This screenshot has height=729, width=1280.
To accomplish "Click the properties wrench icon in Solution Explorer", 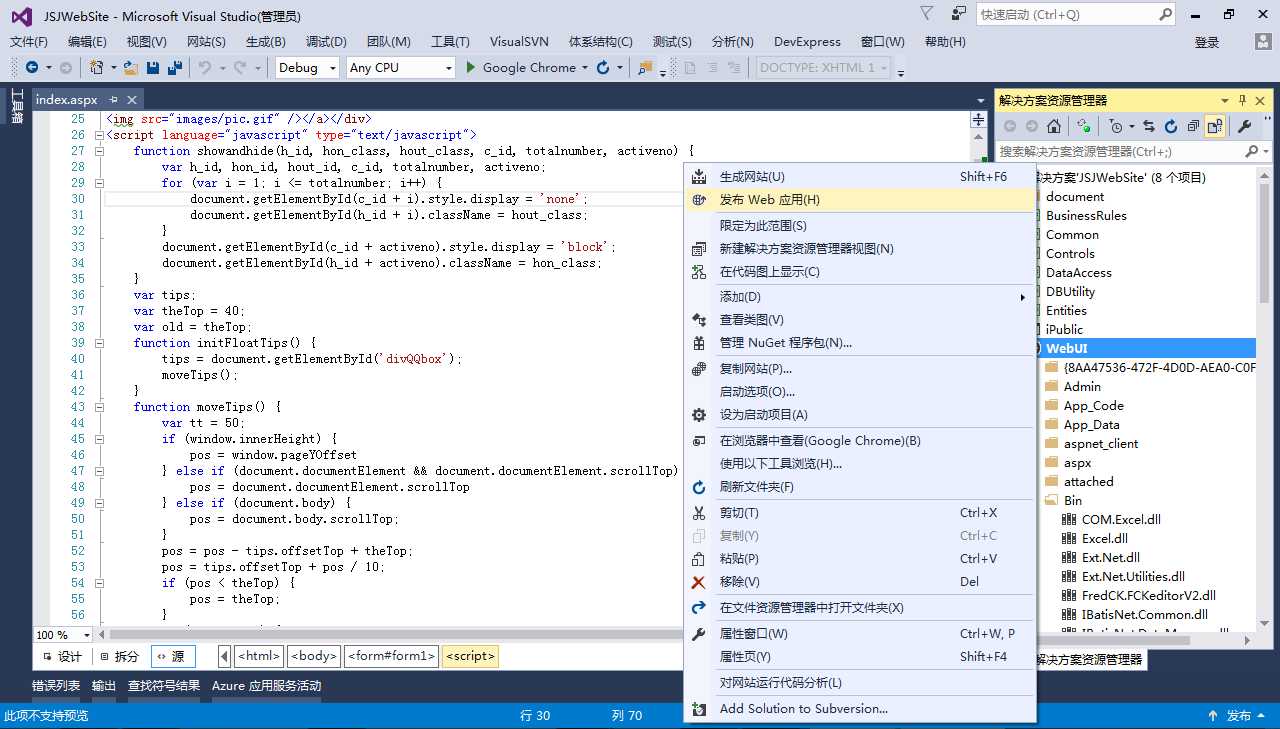I will (x=1245, y=126).
